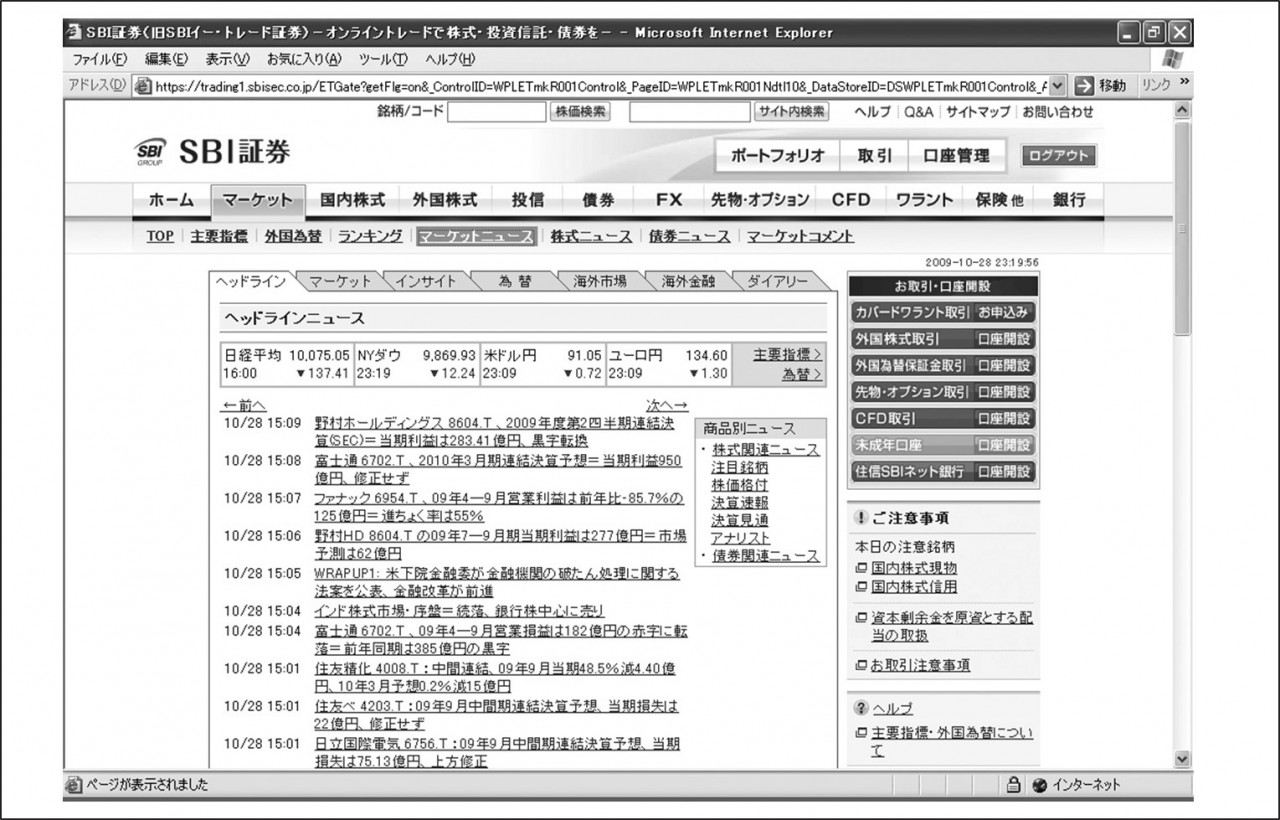Viewport: 1280px width, 820px height.
Task: Click the 次へ→ link above the news list
Action: click(668, 403)
